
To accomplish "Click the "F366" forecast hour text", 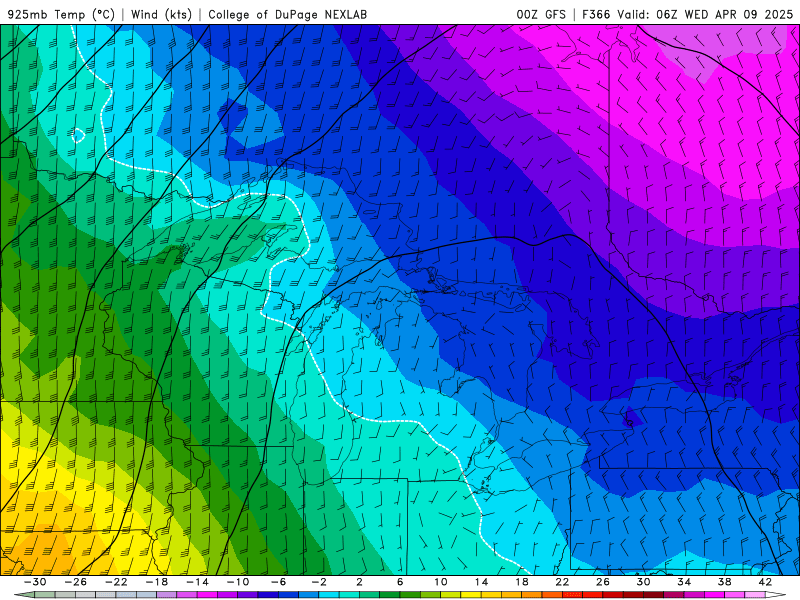I will click(x=596, y=14).
